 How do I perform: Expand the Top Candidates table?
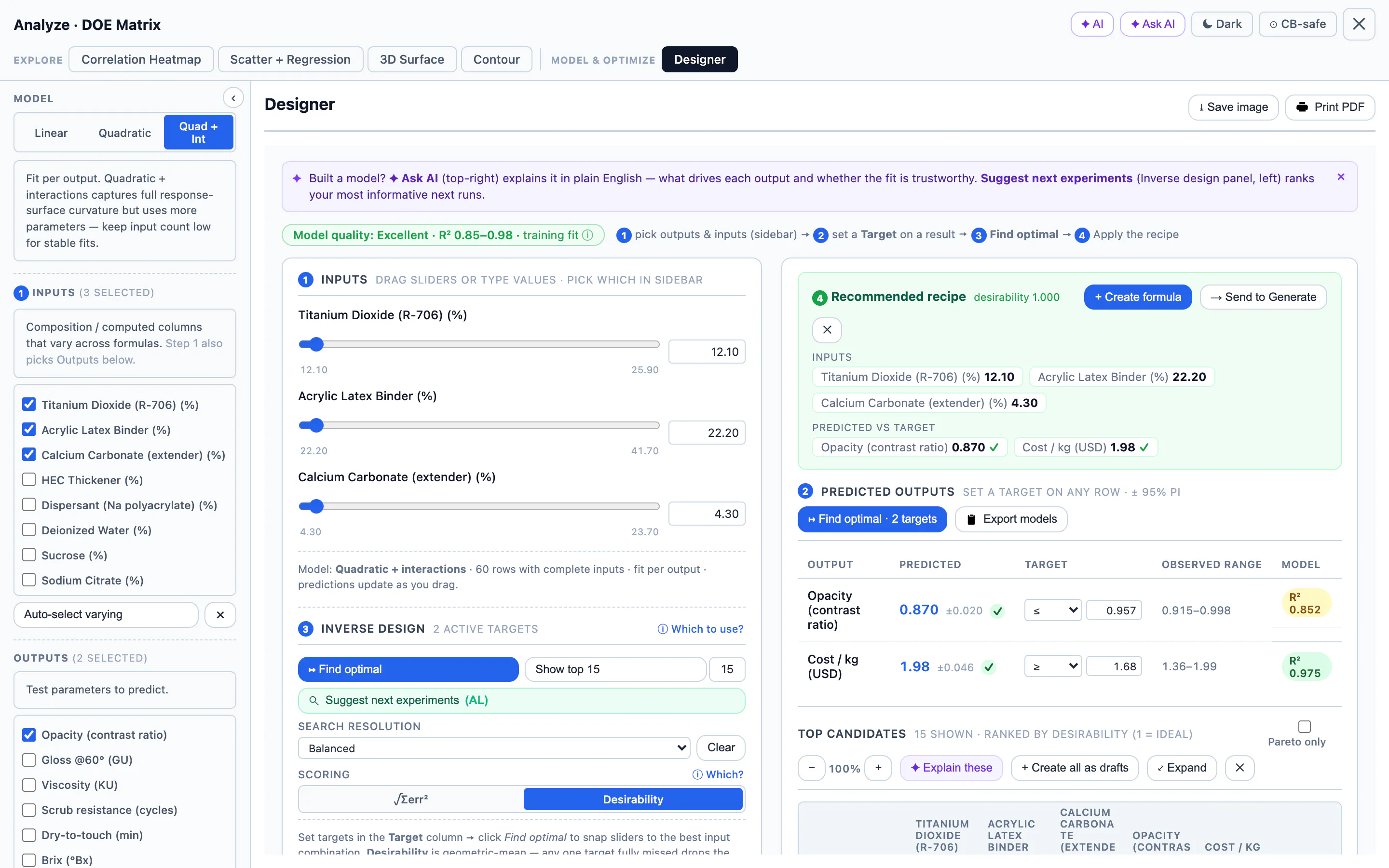click(x=1181, y=768)
